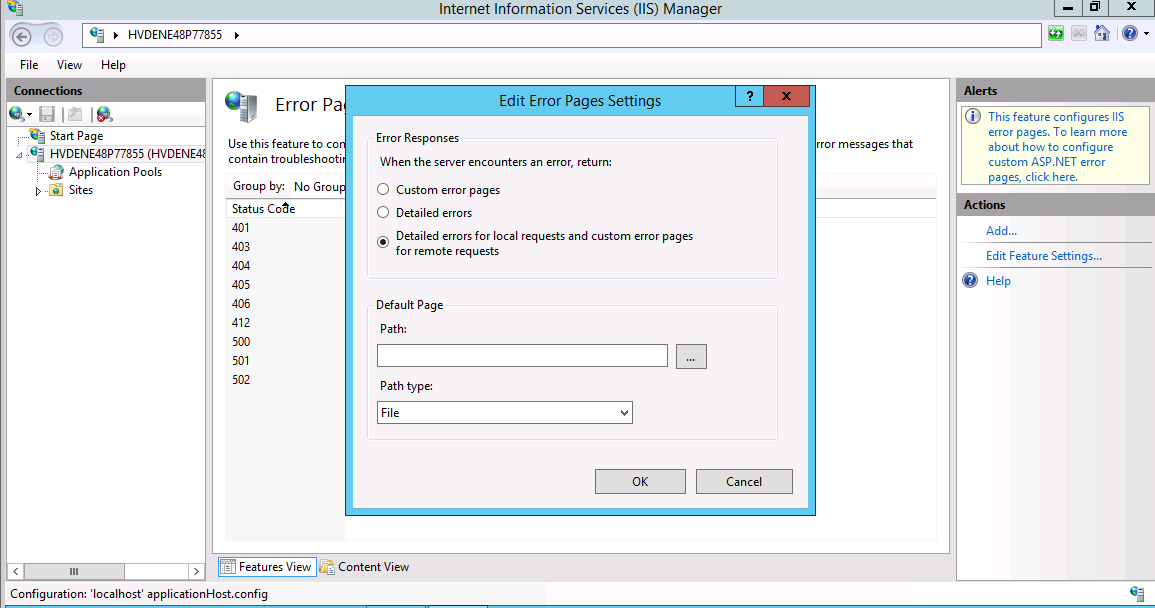Click the default page Path input field

[522, 356]
